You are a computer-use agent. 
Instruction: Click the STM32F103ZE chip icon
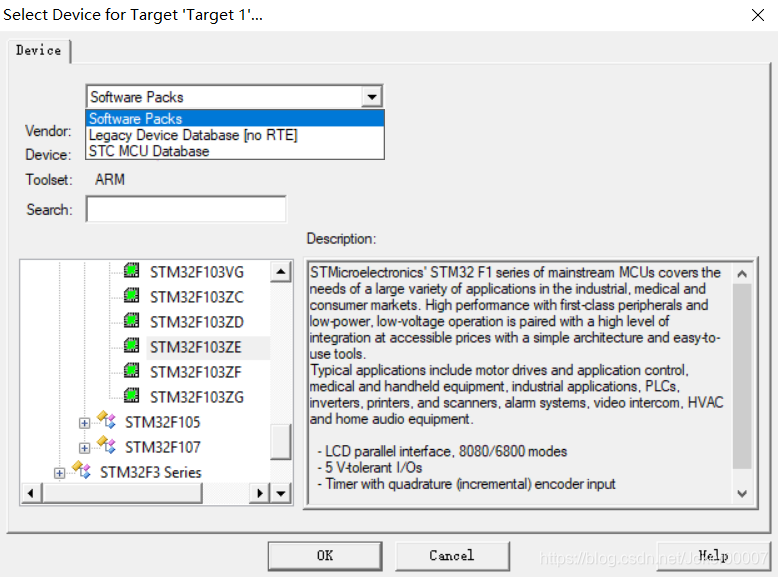131,345
